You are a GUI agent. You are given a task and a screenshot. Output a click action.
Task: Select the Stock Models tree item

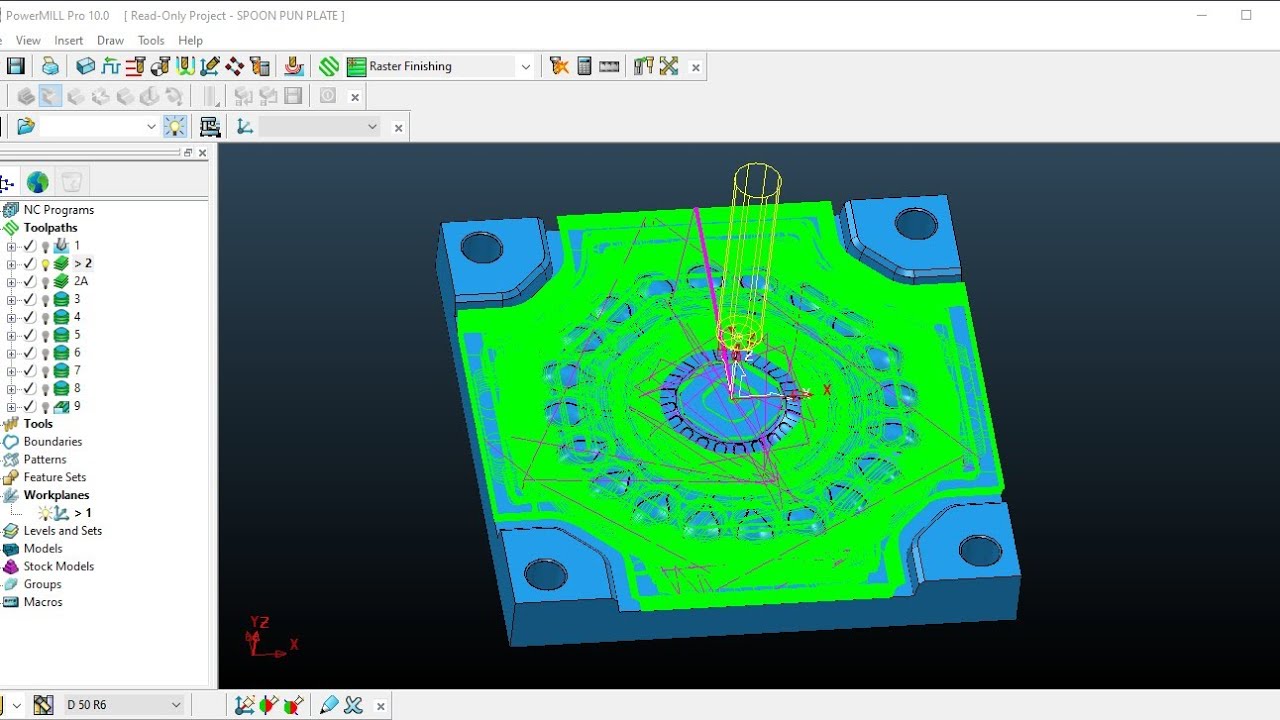click(59, 567)
